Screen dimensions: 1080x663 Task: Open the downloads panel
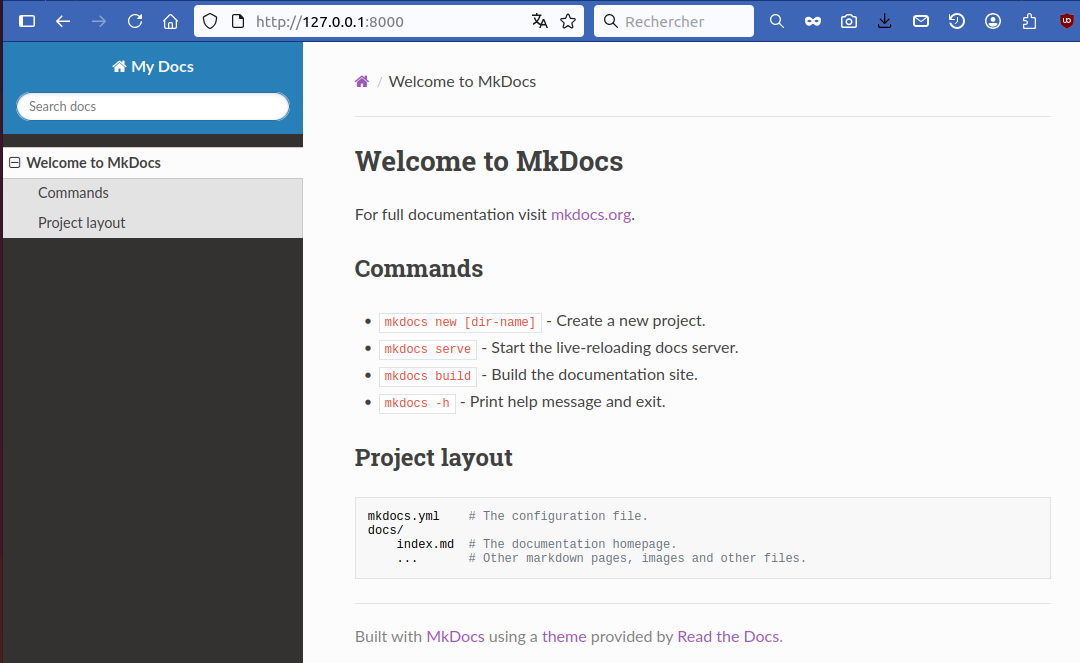[885, 21]
